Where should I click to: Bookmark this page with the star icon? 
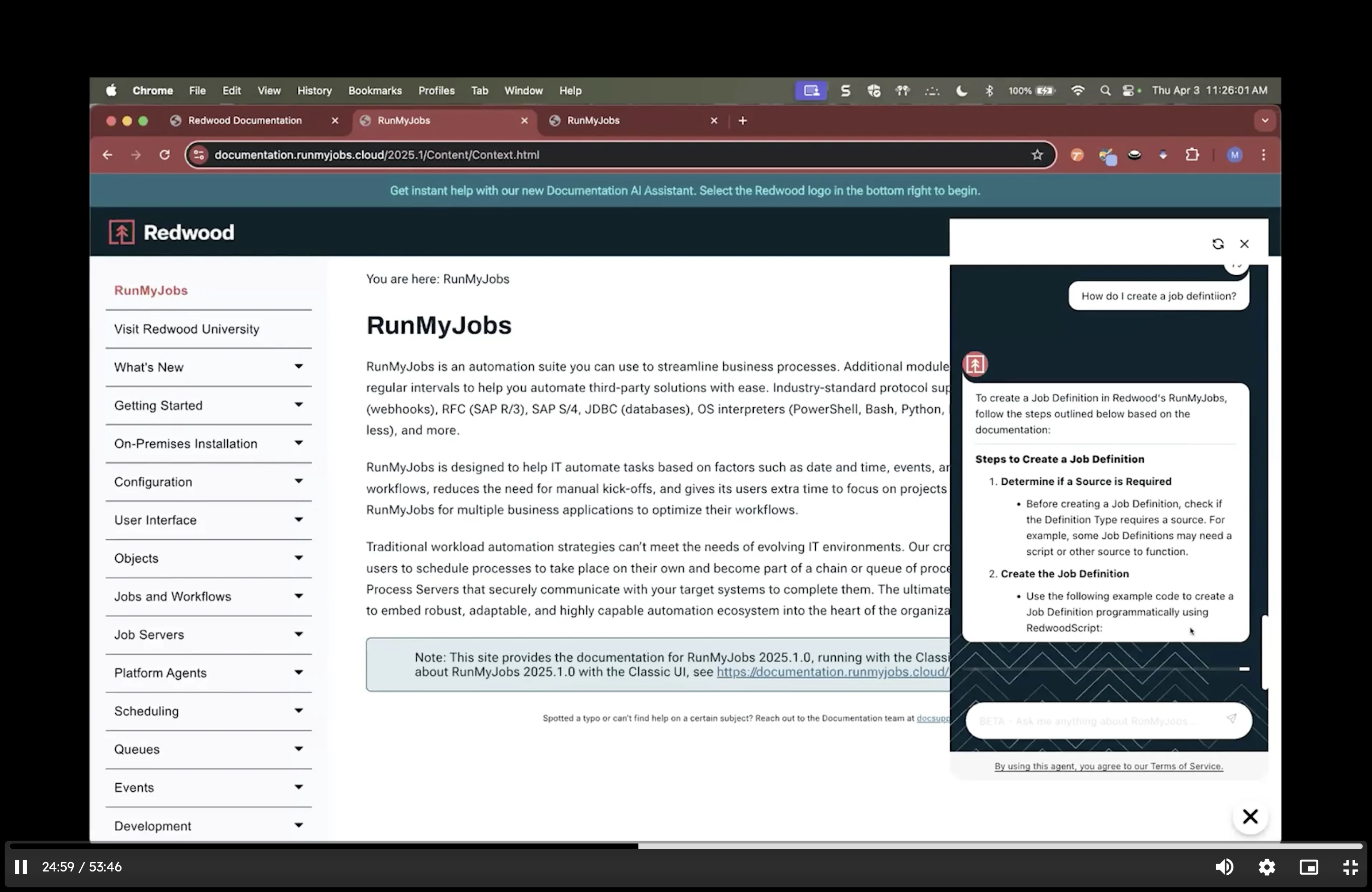tap(1037, 154)
